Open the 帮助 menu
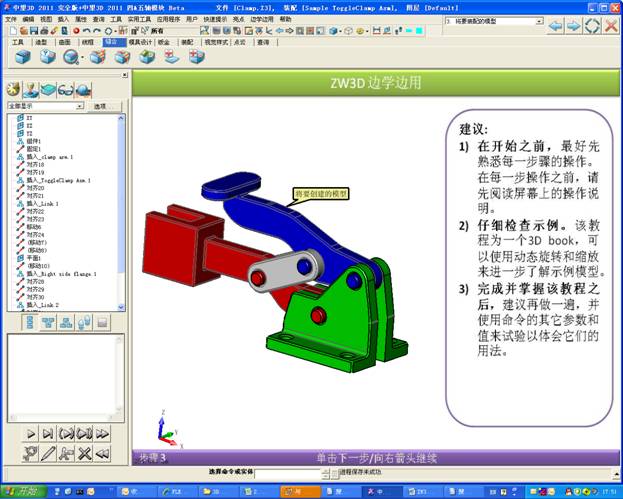The height and width of the screenshot is (499, 623). (x=285, y=19)
